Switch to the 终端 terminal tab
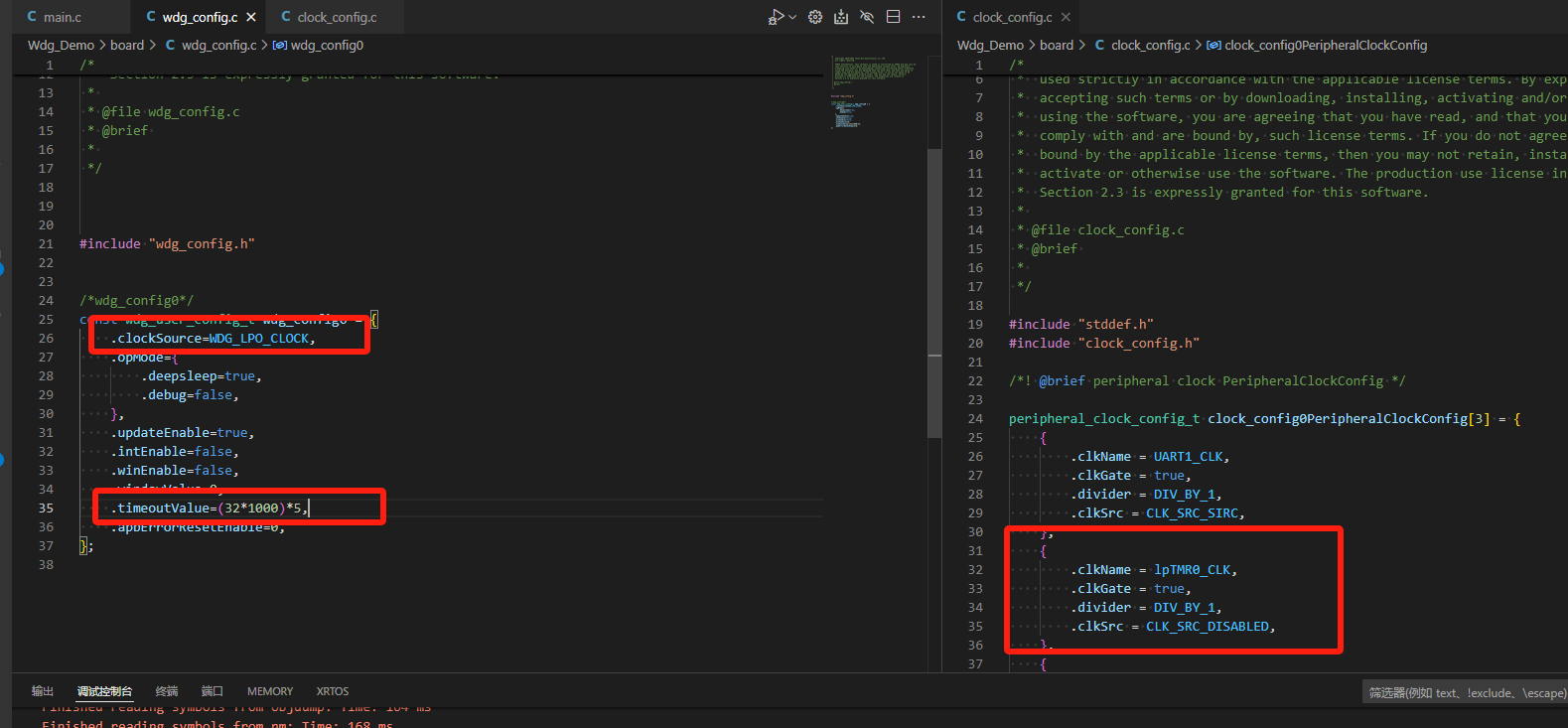 pos(167,691)
